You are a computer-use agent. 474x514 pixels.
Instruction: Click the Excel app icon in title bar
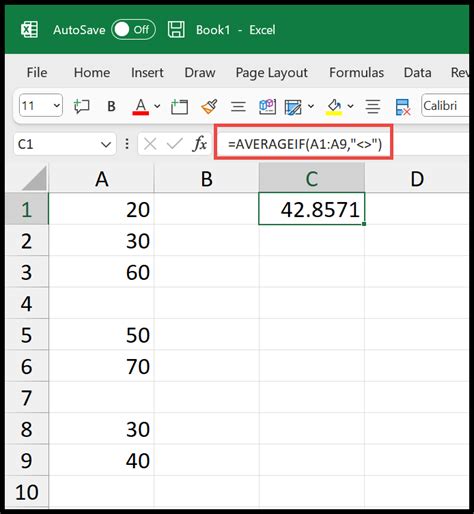(x=29, y=30)
